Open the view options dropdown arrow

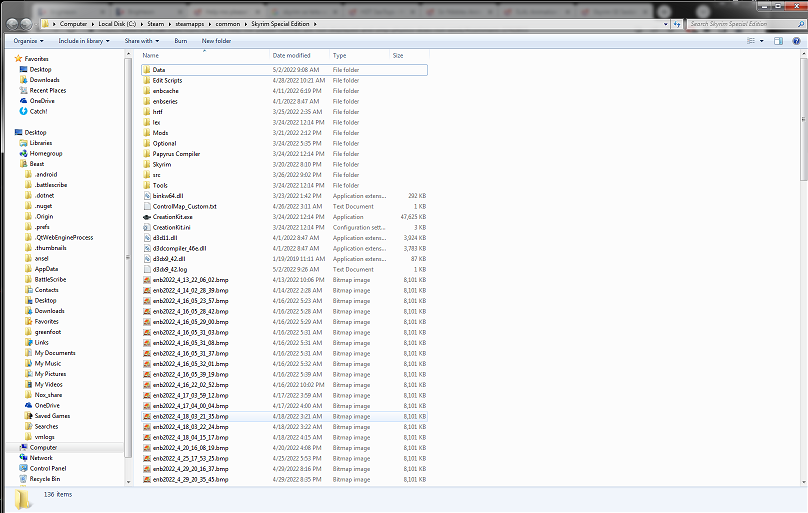pyautogui.click(x=762, y=41)
